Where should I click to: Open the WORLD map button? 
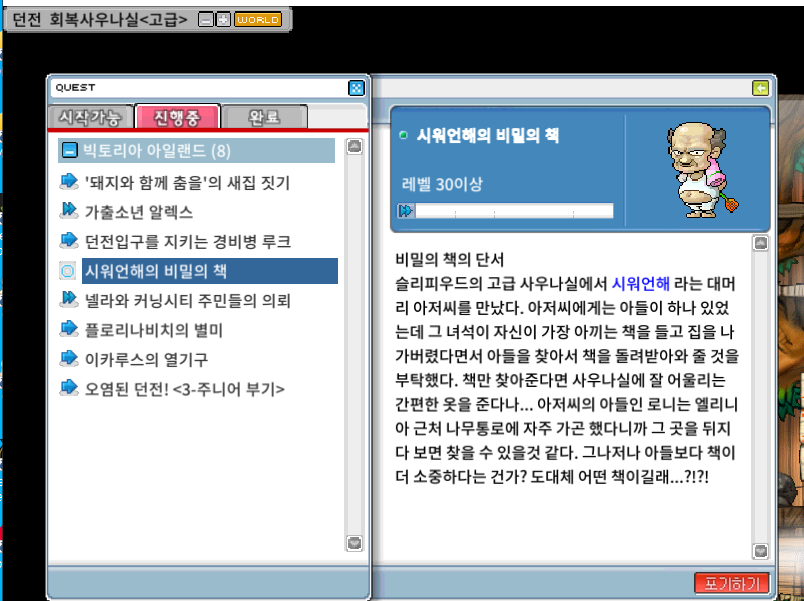(x=258, y=20)
